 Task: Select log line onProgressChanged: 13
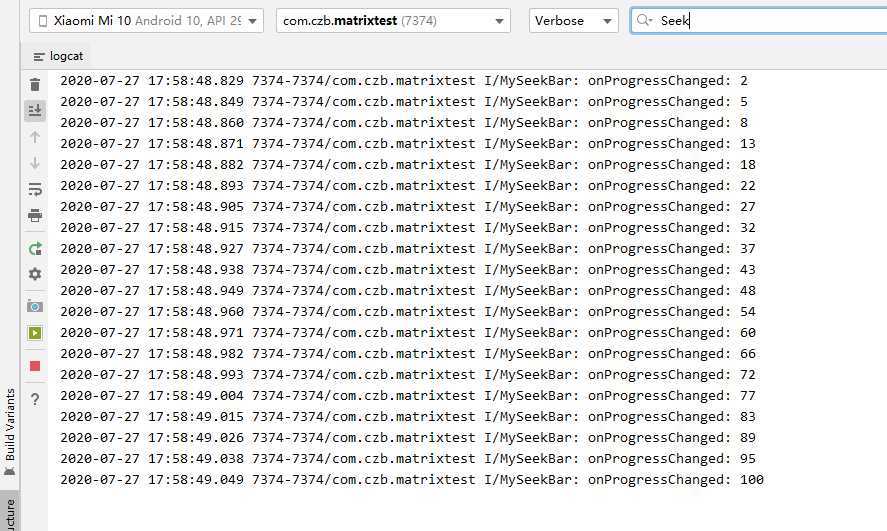click(x=408, y=144)
